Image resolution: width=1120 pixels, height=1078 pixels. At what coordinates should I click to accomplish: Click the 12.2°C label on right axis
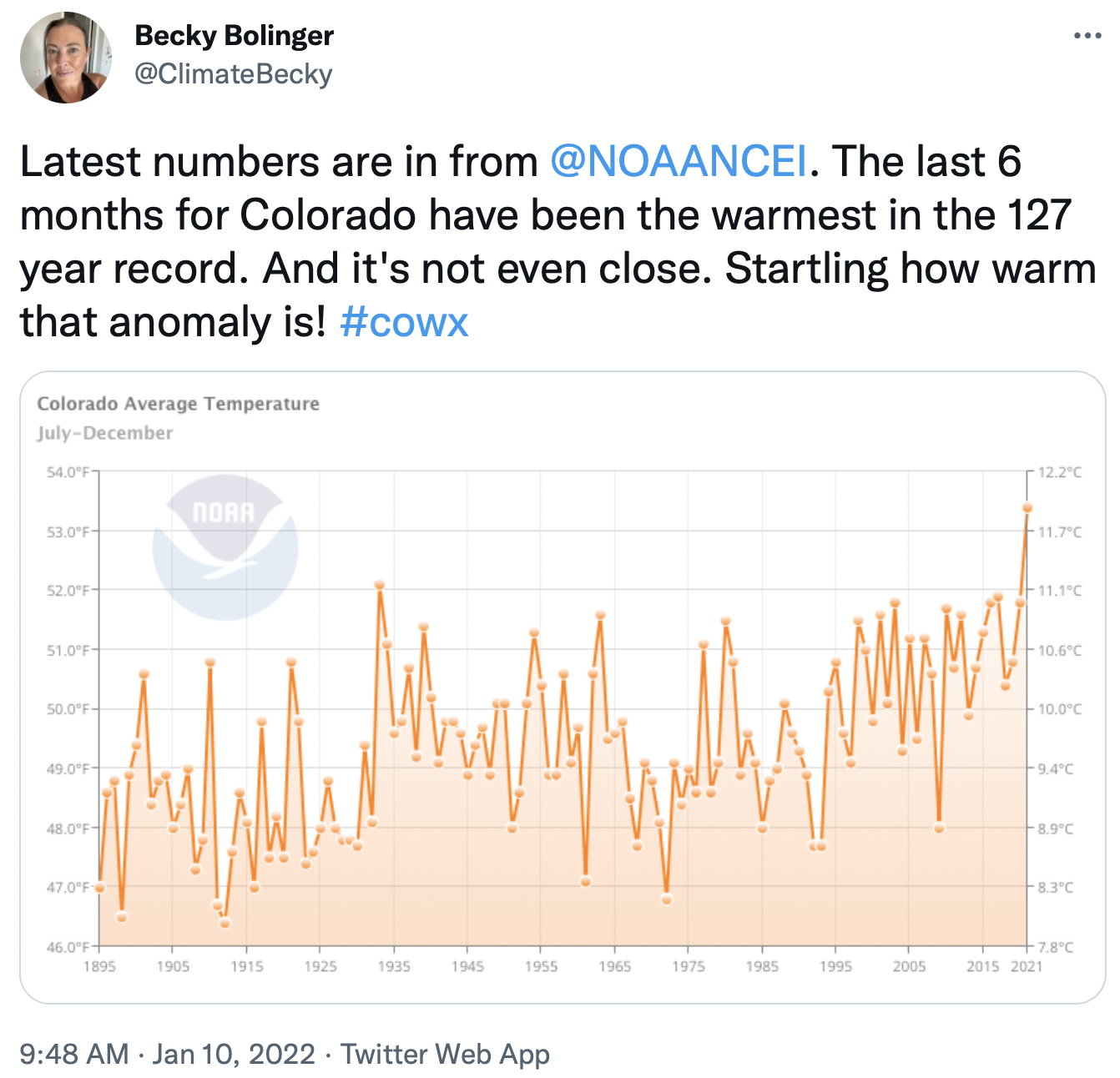(x=1060, y=472)
